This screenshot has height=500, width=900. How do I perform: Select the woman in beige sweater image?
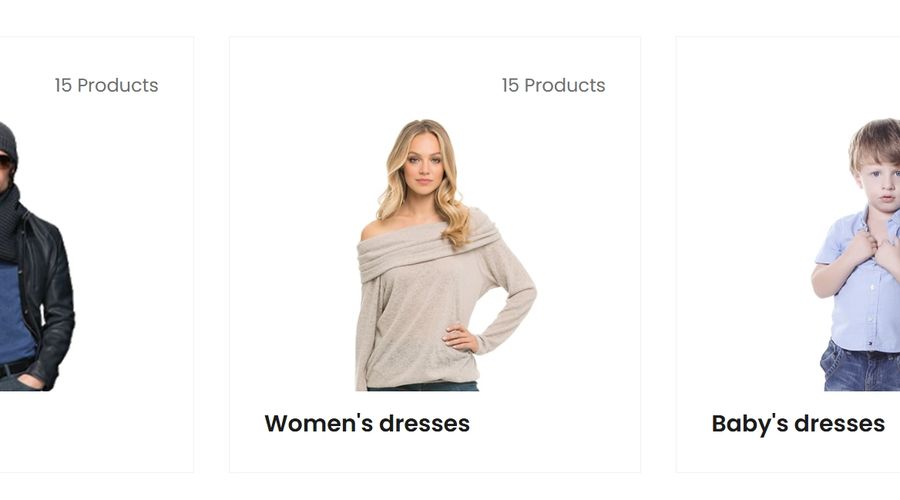tap(445, 255)
